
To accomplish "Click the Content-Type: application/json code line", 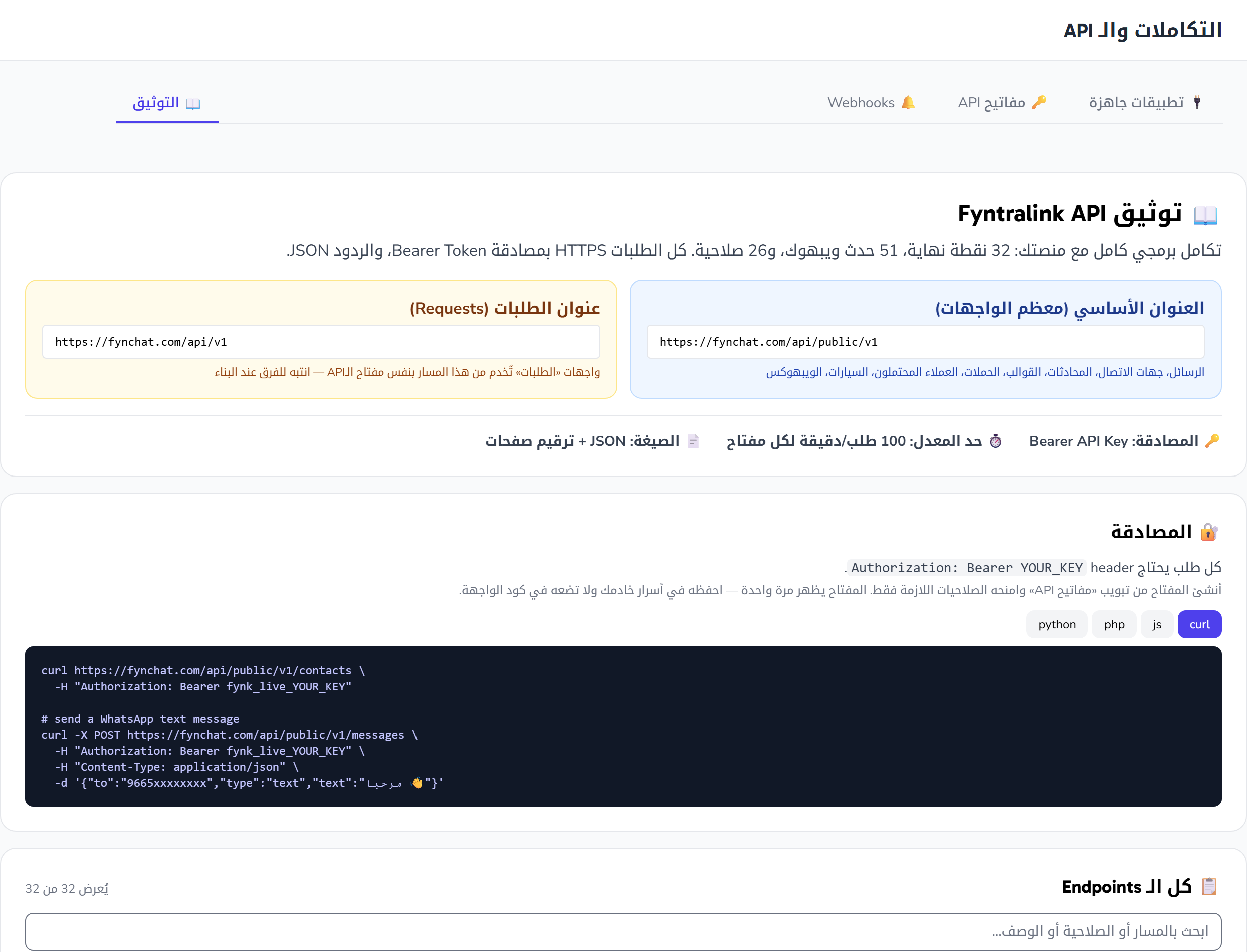I will point(176,767).
